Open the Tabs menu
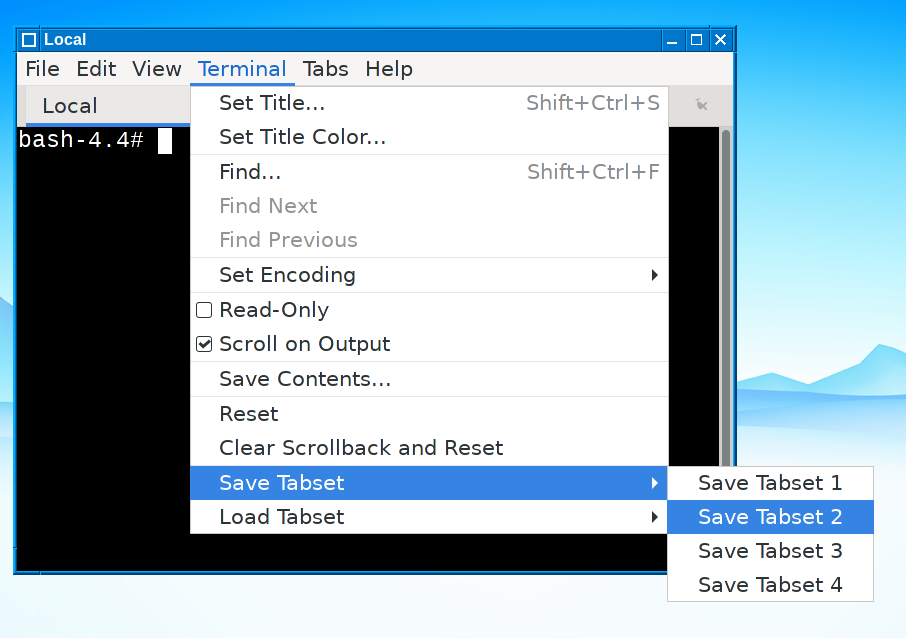This screenshot has height=638, width=906. [x=325, y=69]
